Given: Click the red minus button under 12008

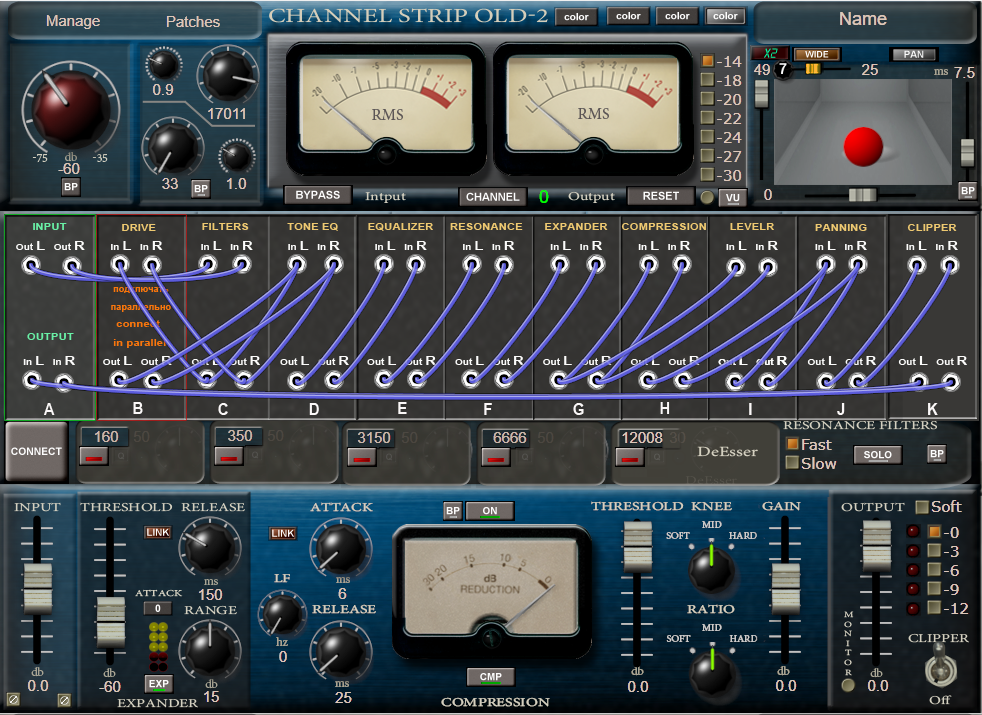Looking at the screenshot, I should pos(630,458).
